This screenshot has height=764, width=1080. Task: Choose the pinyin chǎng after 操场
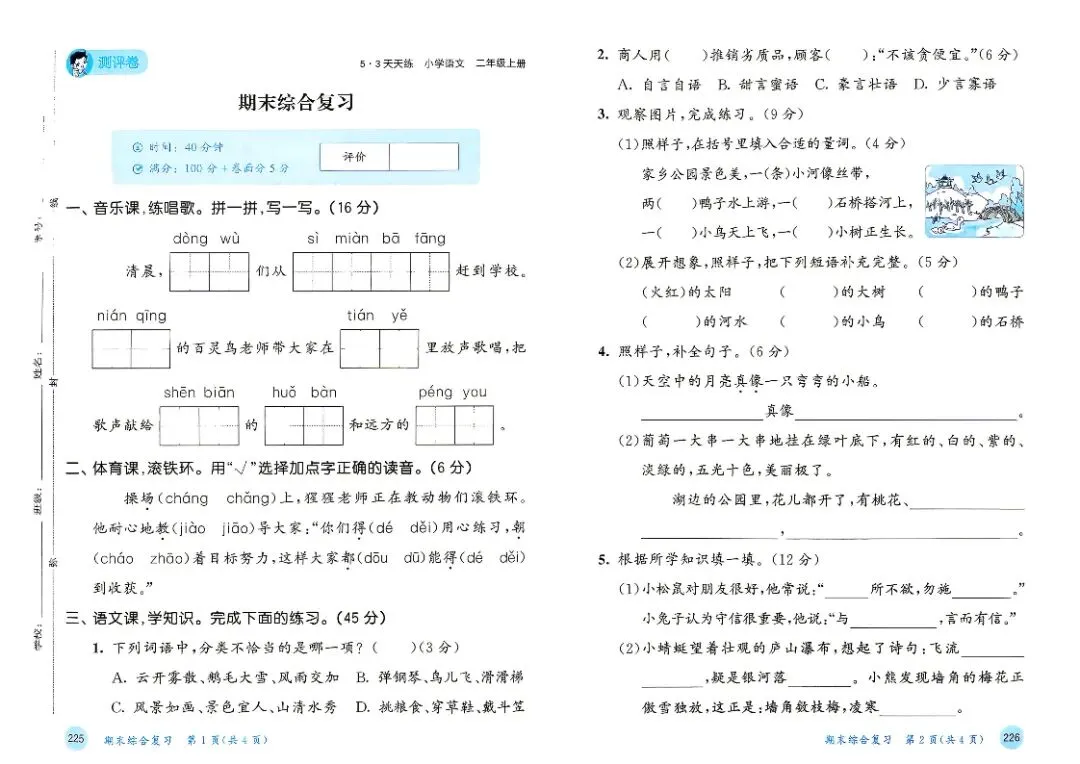pyautogui.click(x=247, y=499)
